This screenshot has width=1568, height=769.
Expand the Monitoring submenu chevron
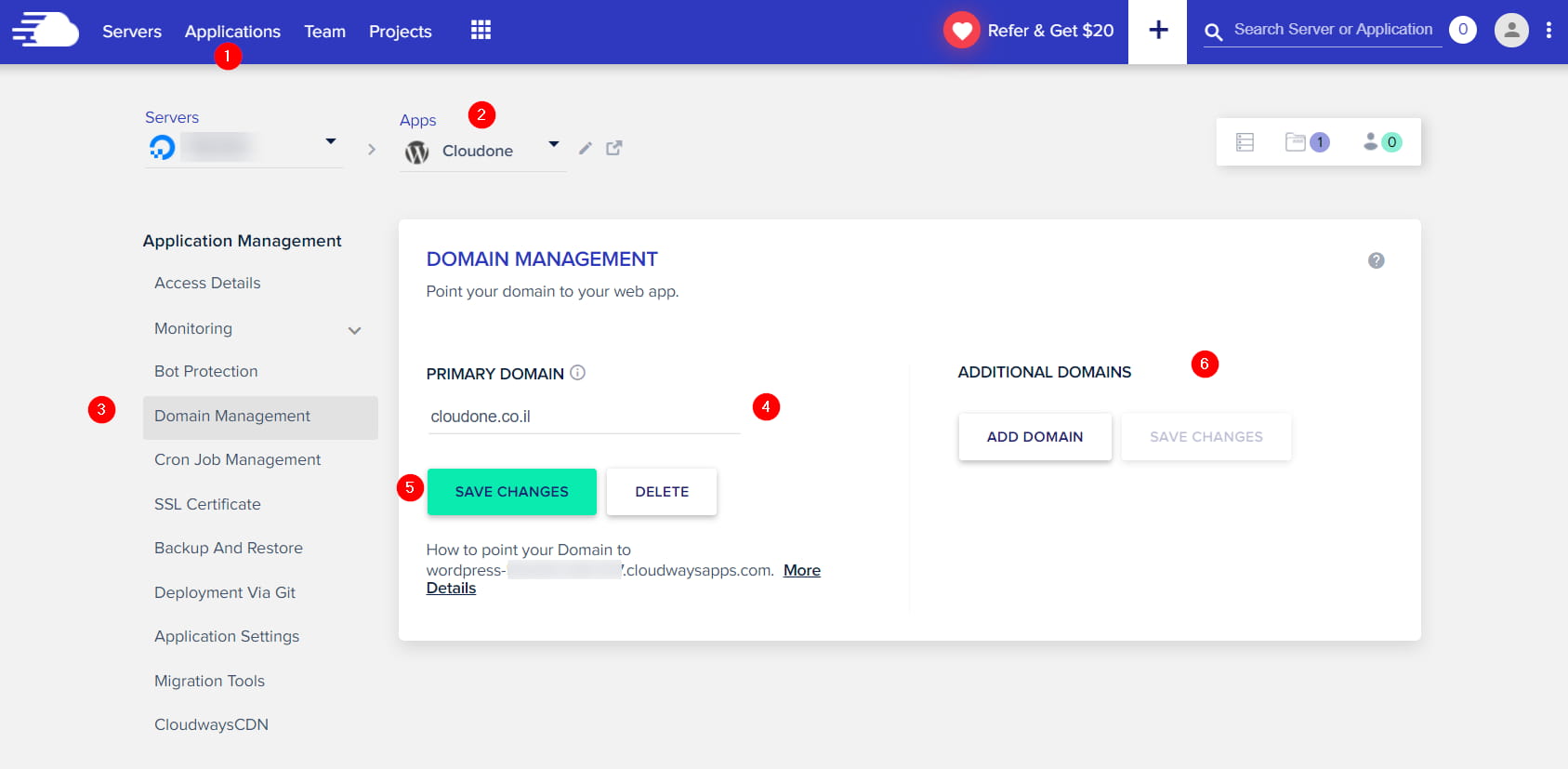click(354, 330)
